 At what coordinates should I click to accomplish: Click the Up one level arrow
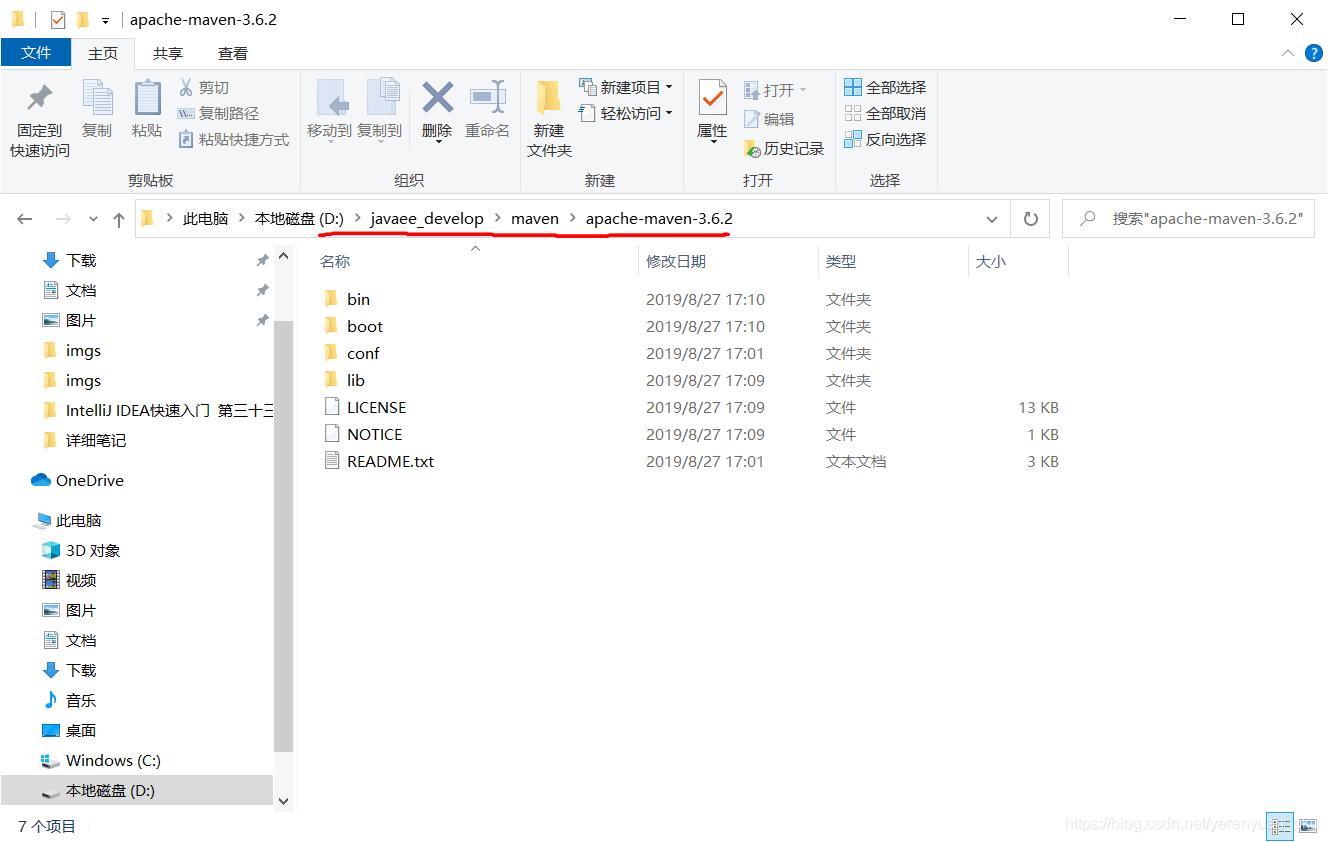[119, 219]
